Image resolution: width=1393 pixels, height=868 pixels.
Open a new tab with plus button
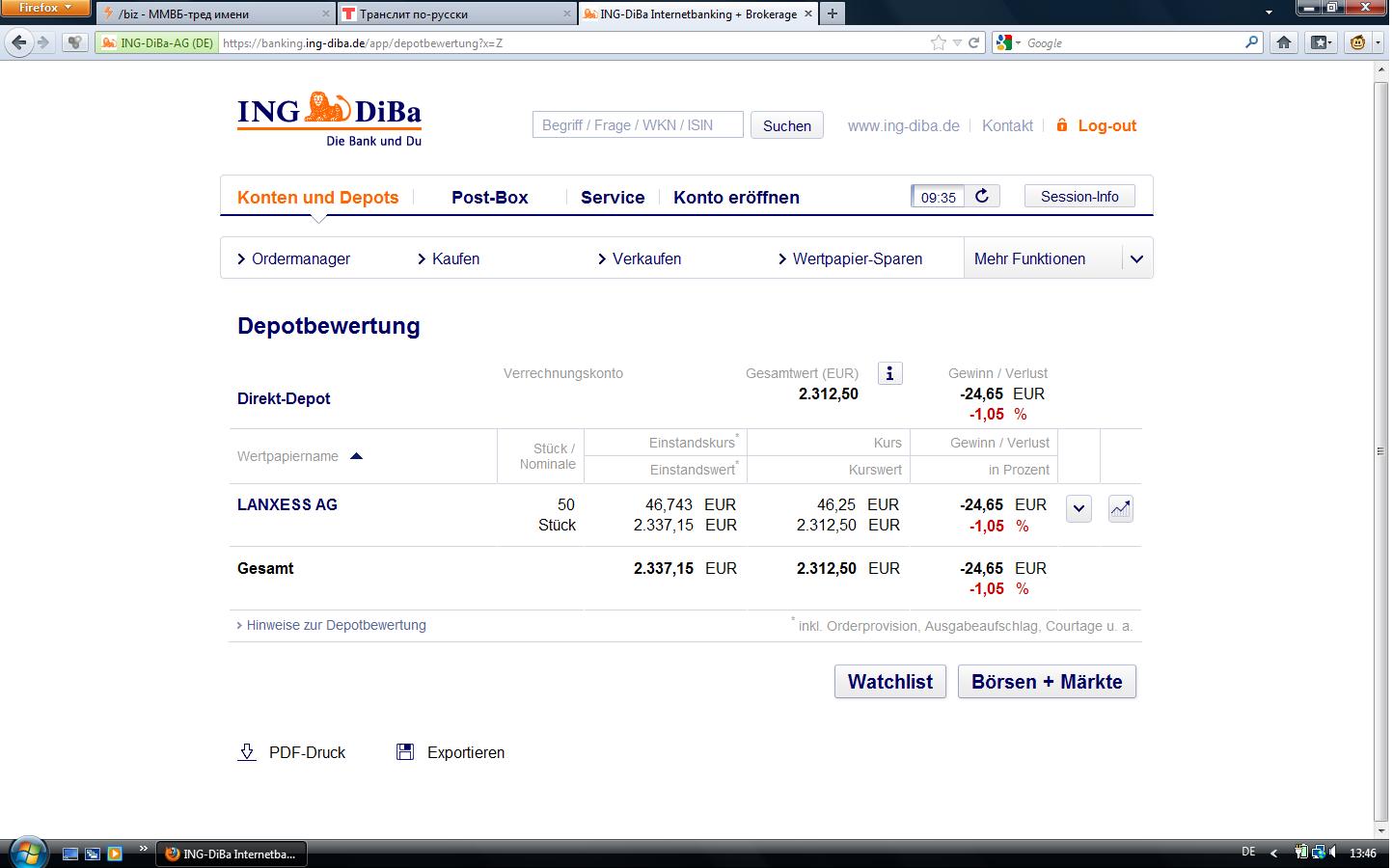[832, 14]
